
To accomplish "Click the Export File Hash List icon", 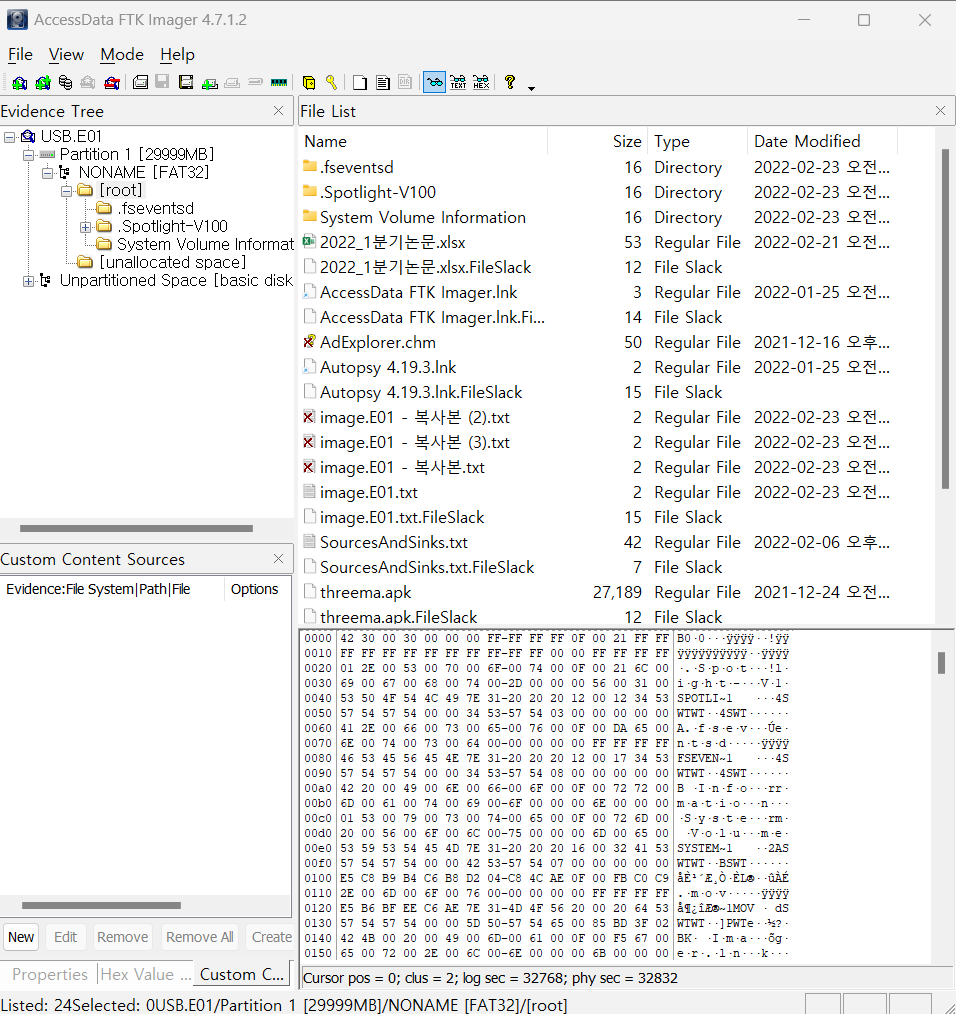I will (383, 83).
